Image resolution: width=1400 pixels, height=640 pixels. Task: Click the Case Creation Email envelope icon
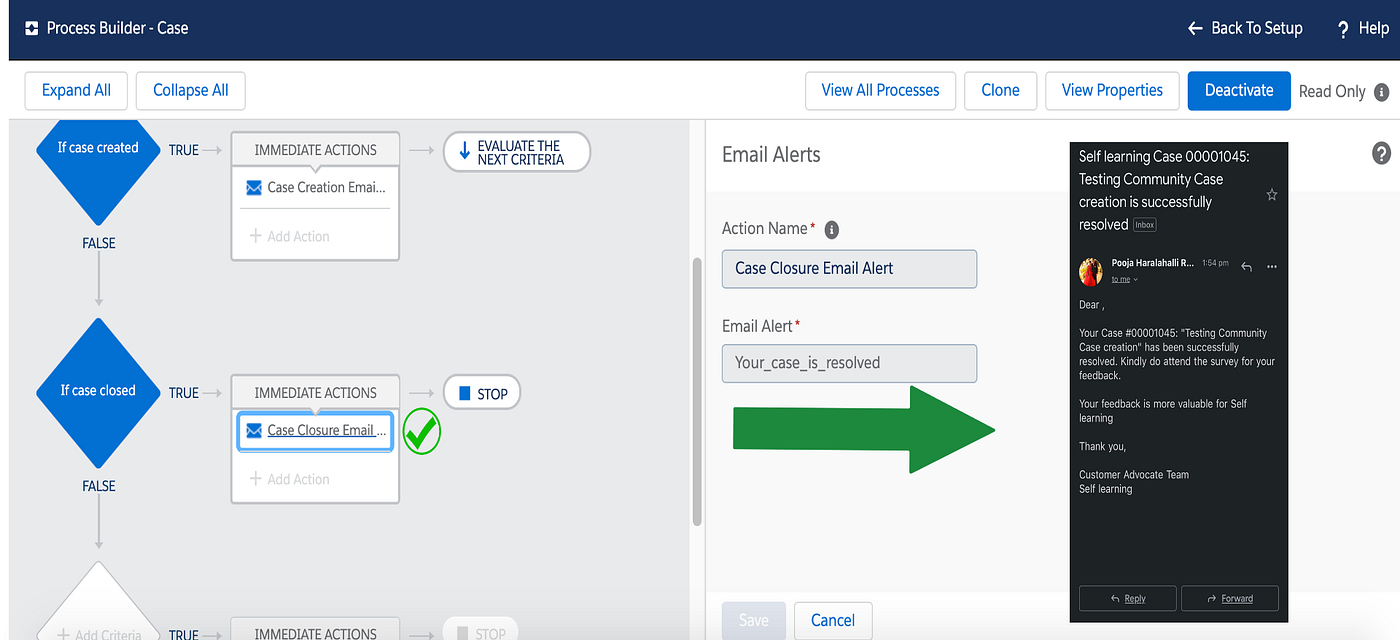pos(254,187)
